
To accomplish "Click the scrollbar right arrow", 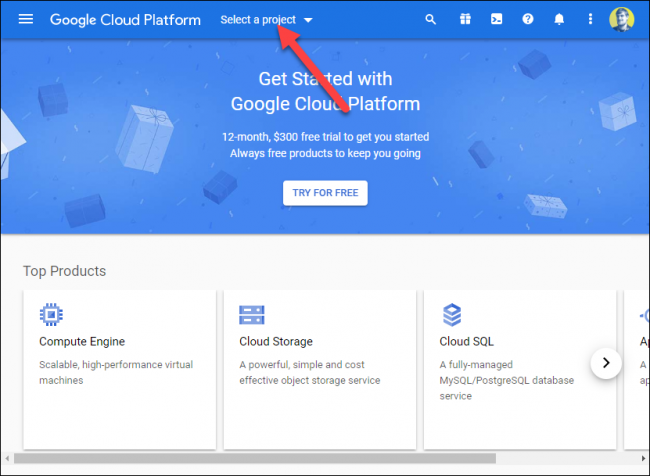I will tap(643, 458).
